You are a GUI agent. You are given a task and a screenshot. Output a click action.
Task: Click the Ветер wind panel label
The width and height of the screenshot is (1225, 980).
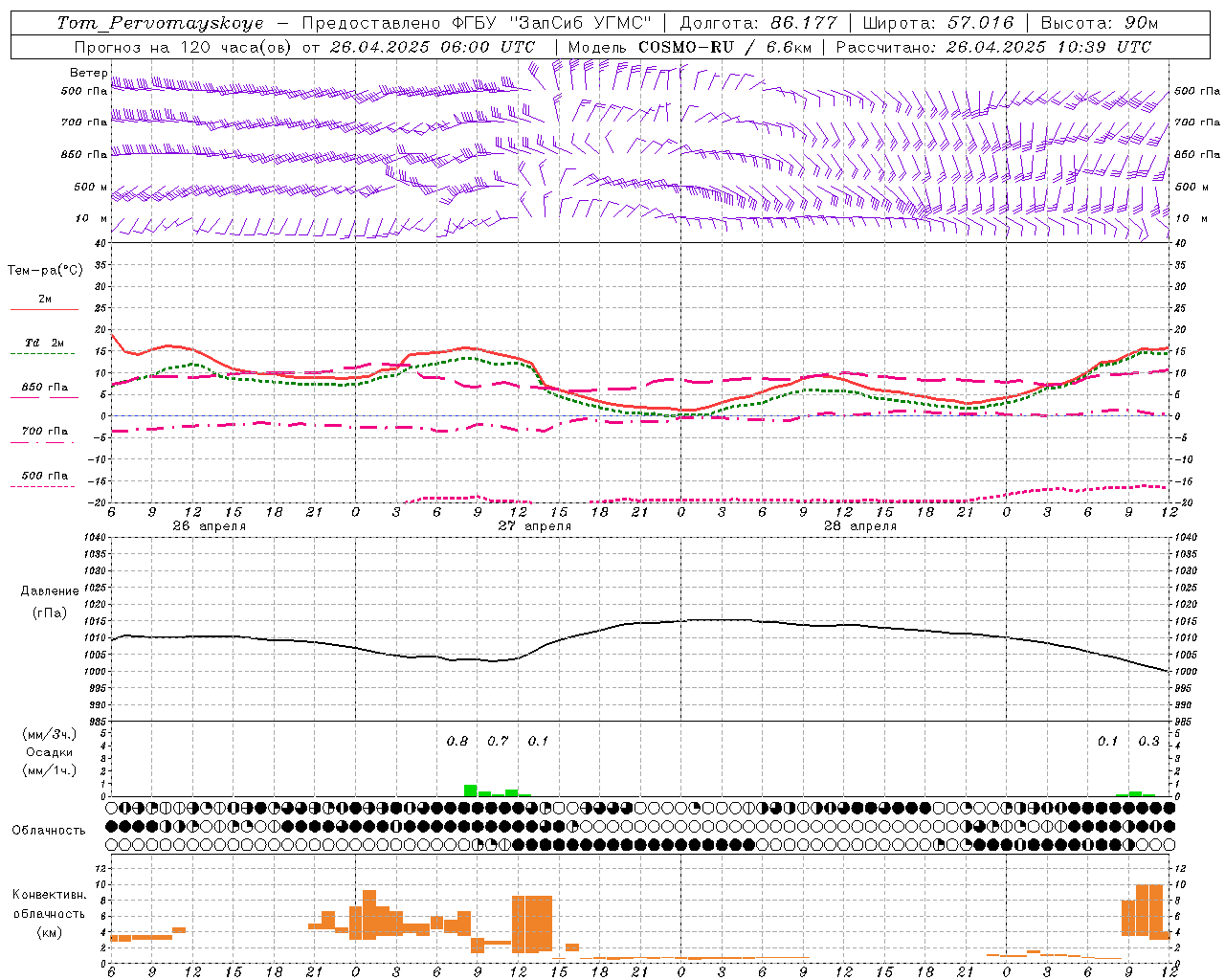coord(89,73)
